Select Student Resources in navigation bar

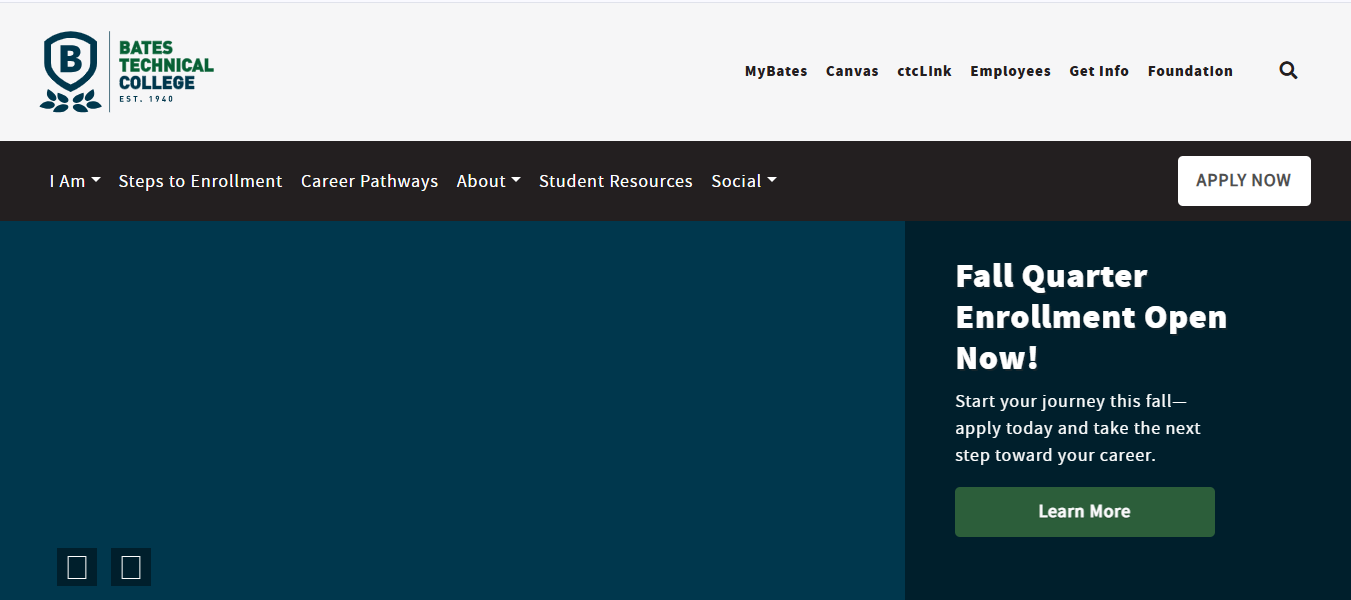tap(615, 181)
